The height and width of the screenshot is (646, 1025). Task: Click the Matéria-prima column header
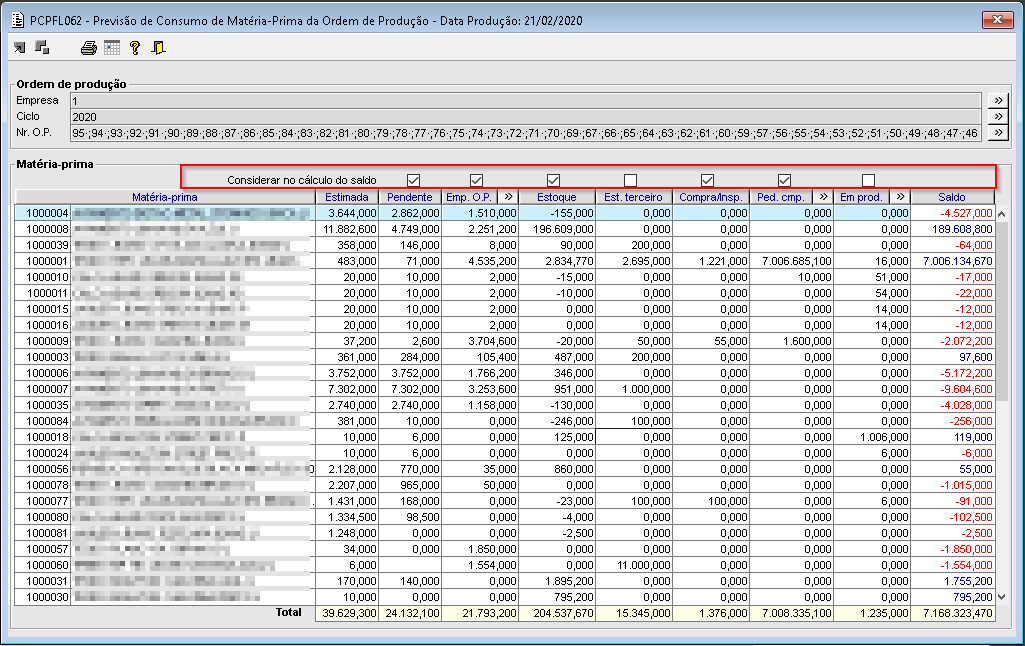pyautogui.click(x=165, y=197)
